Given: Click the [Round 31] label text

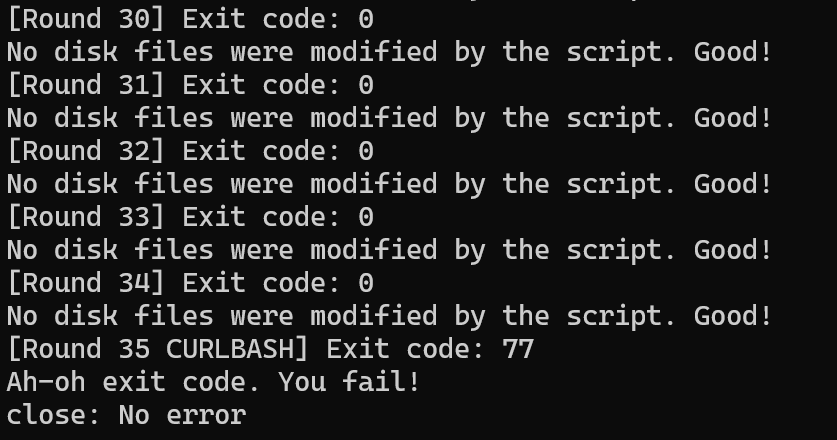Looking at the screenshot, I should point(86,85).
